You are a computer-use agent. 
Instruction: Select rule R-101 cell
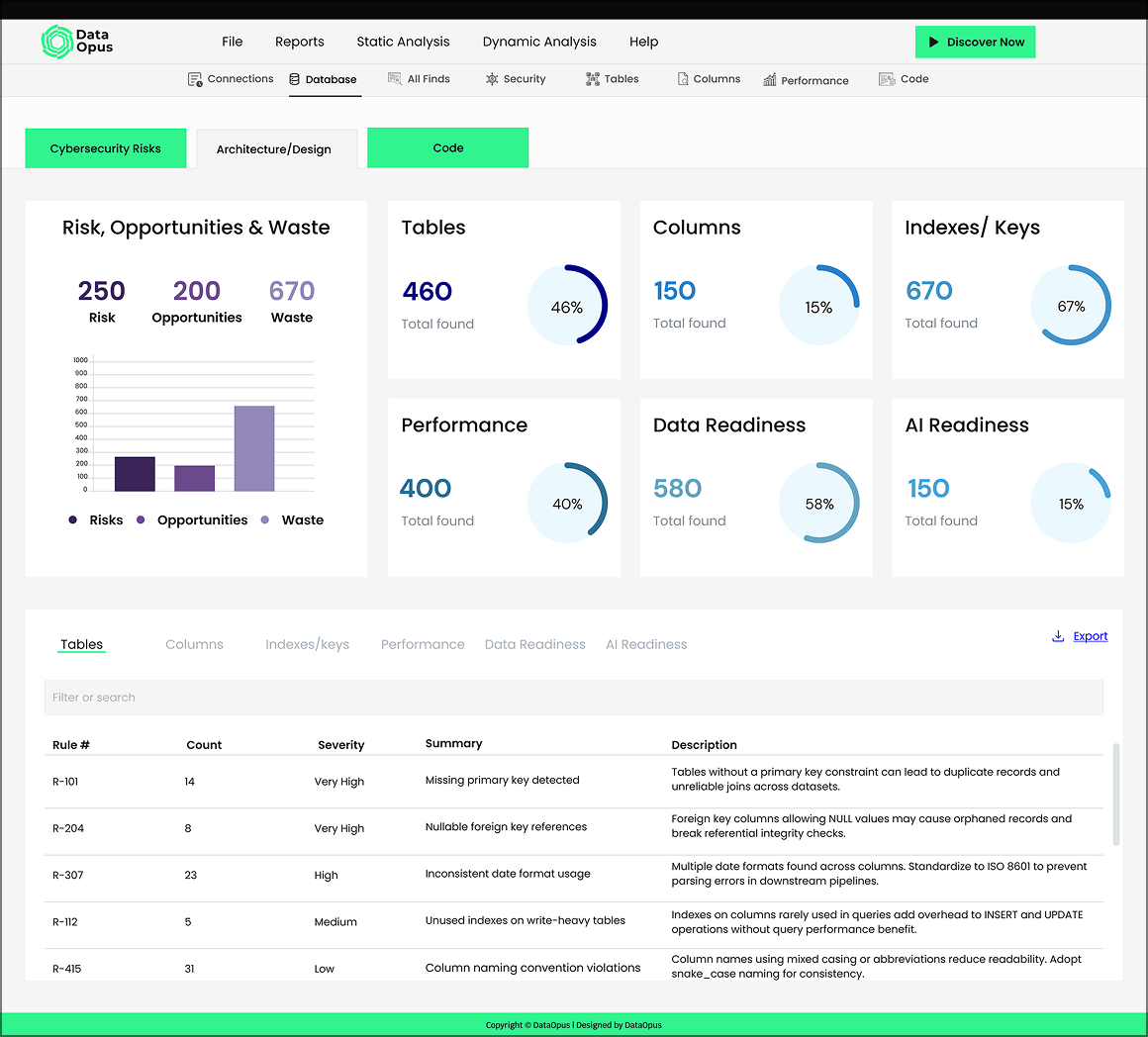click(x=65, y=781)
